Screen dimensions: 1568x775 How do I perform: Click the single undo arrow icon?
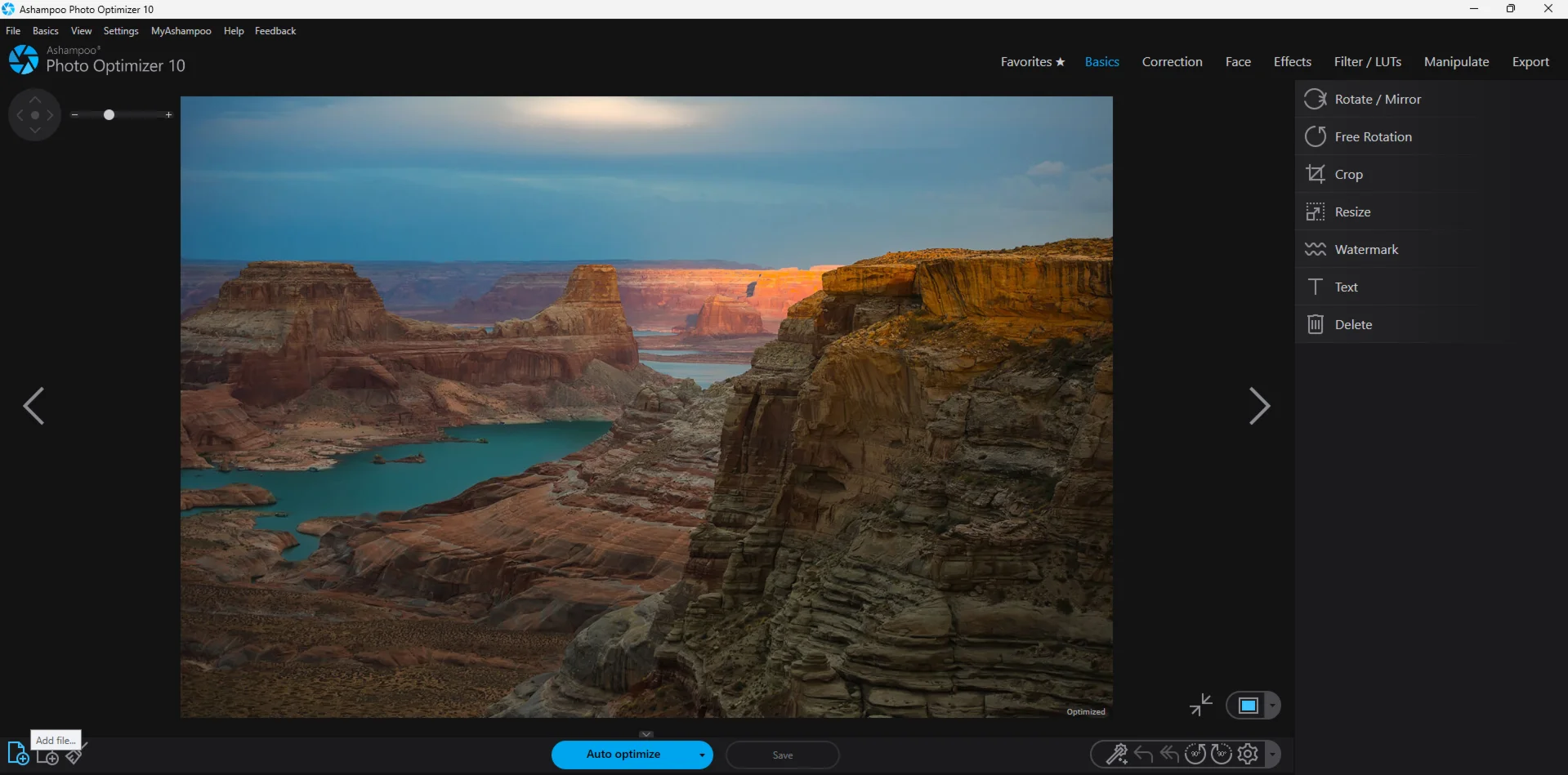[1143, 754]
